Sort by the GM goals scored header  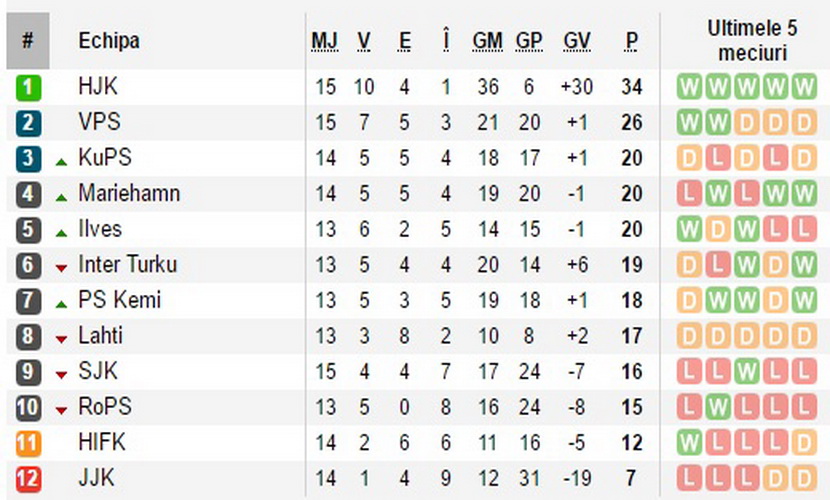pos(488,41)
